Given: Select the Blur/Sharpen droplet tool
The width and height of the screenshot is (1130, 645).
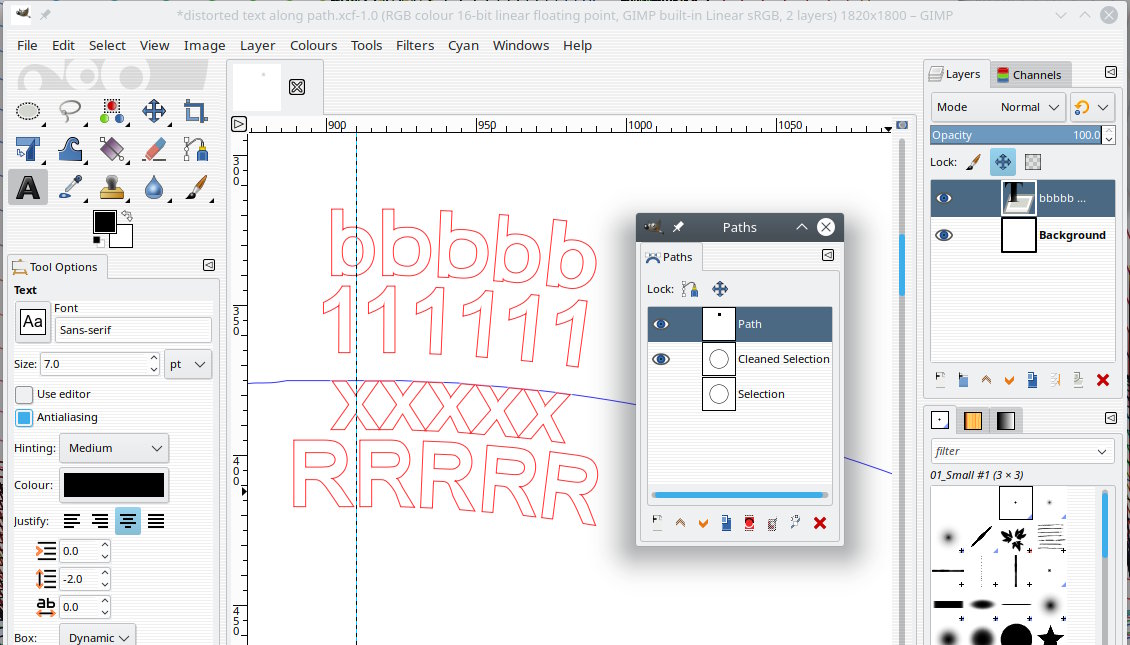Looking at the screenshot, I should coord(154,187).
